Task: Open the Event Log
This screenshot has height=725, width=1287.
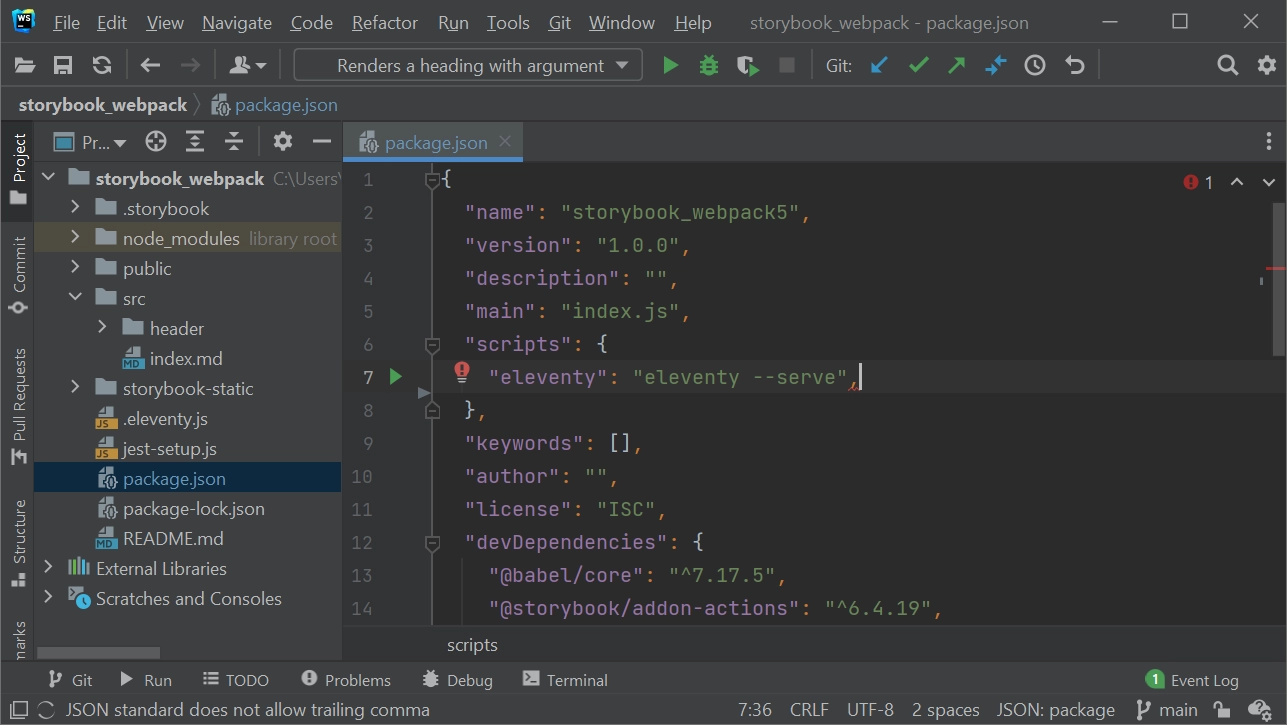Action: 1192,680
